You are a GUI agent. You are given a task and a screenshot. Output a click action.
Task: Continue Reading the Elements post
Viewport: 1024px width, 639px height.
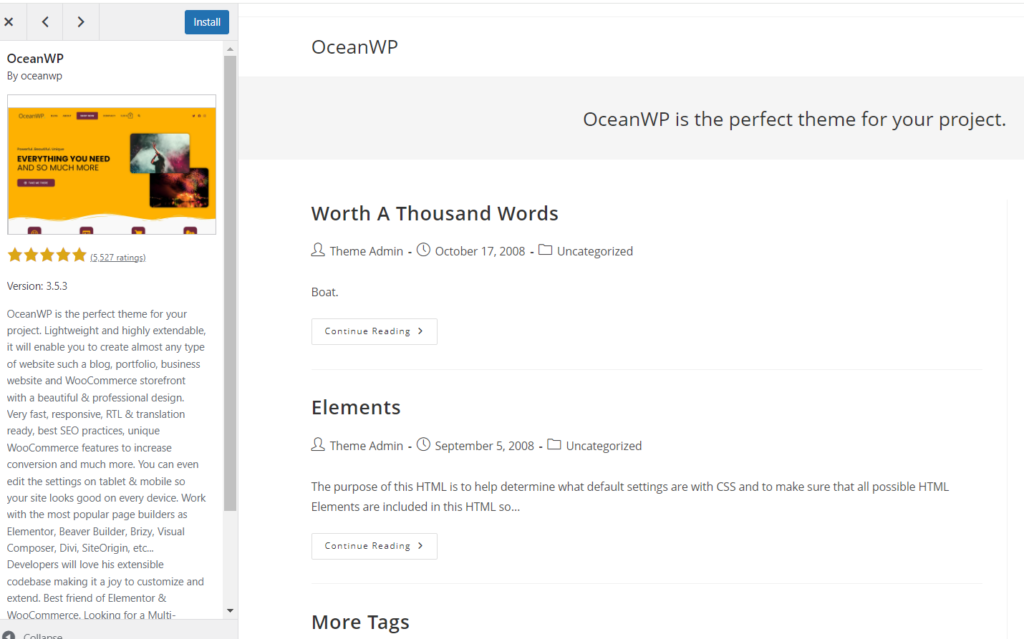(374, 546)
